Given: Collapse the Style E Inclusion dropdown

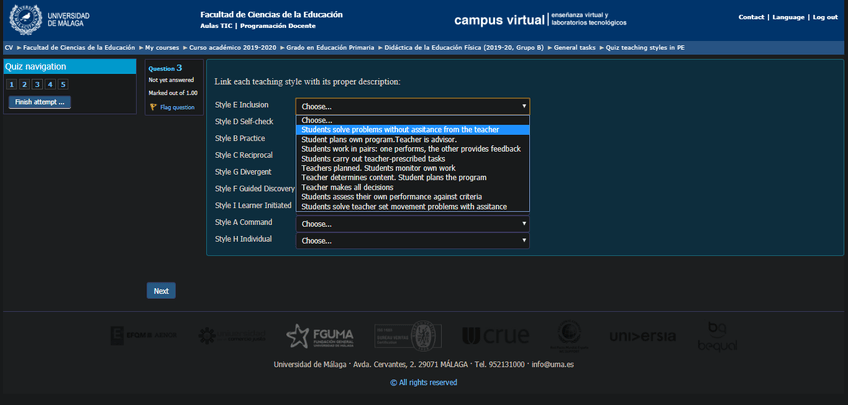Looking at the screenshot, I should point(412,106).
